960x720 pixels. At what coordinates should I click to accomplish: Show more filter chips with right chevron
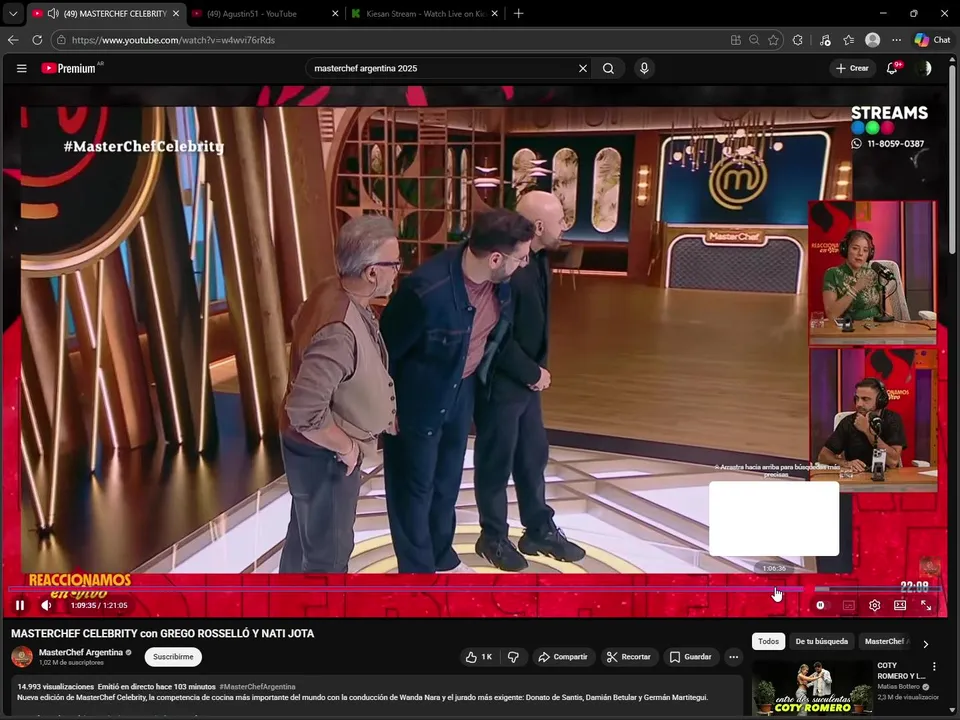pyautogui.click(x=926, y=644)
